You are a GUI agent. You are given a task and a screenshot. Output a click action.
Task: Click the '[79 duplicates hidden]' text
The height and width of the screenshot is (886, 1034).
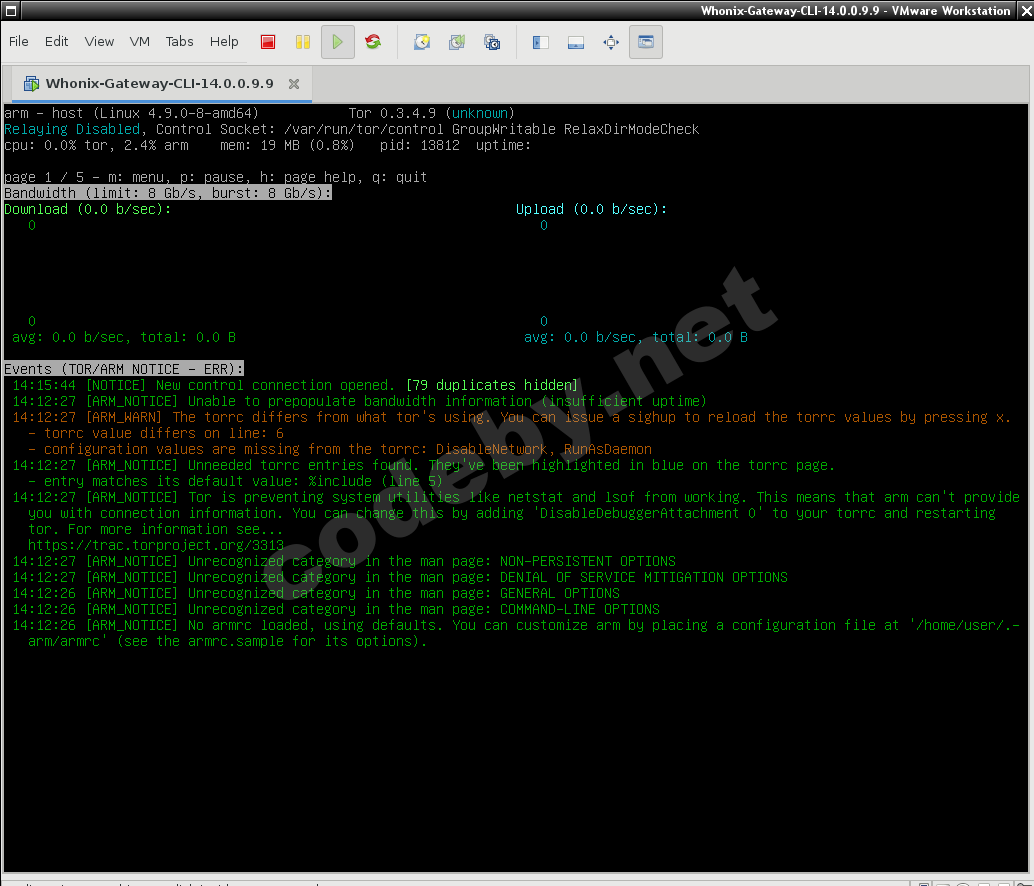pos(492,385)
